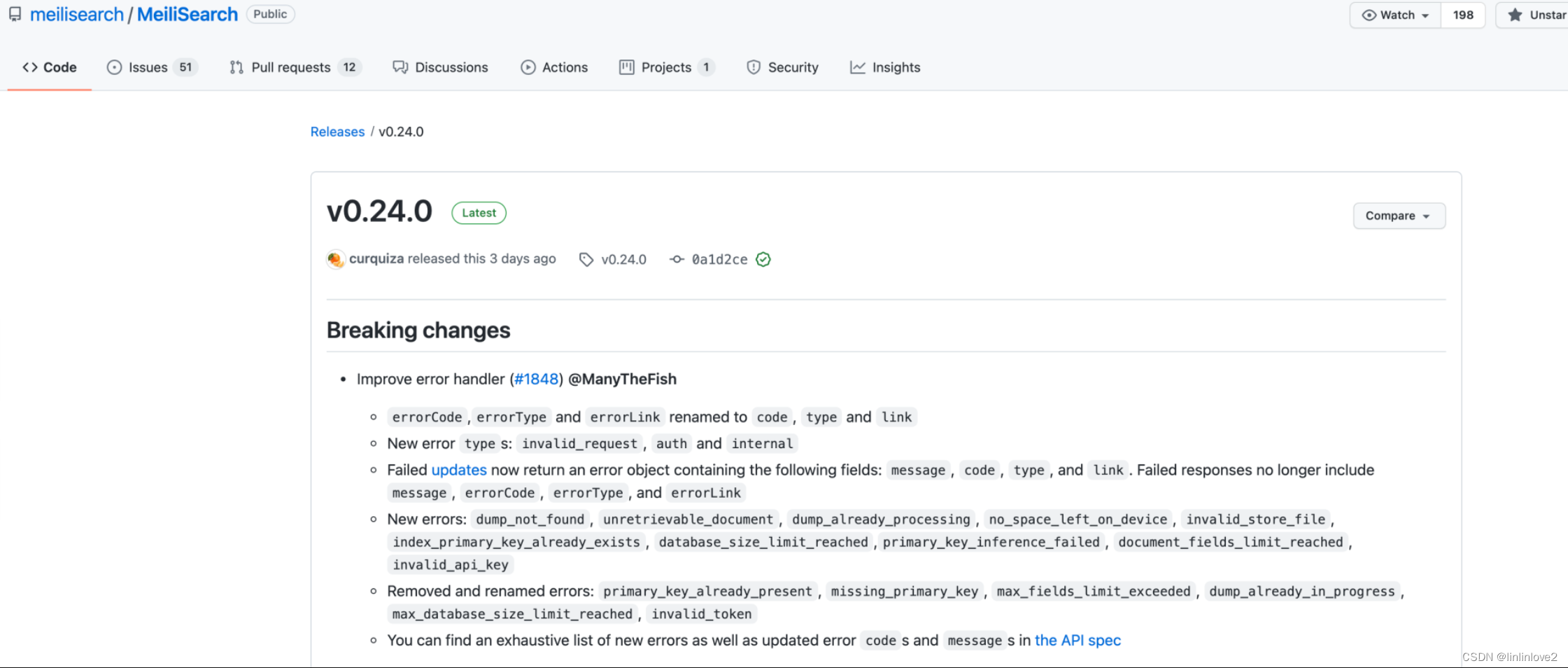Open the @ManyTheFish mention
Screen dimensions: 1568x668
[x=622, y=380]
